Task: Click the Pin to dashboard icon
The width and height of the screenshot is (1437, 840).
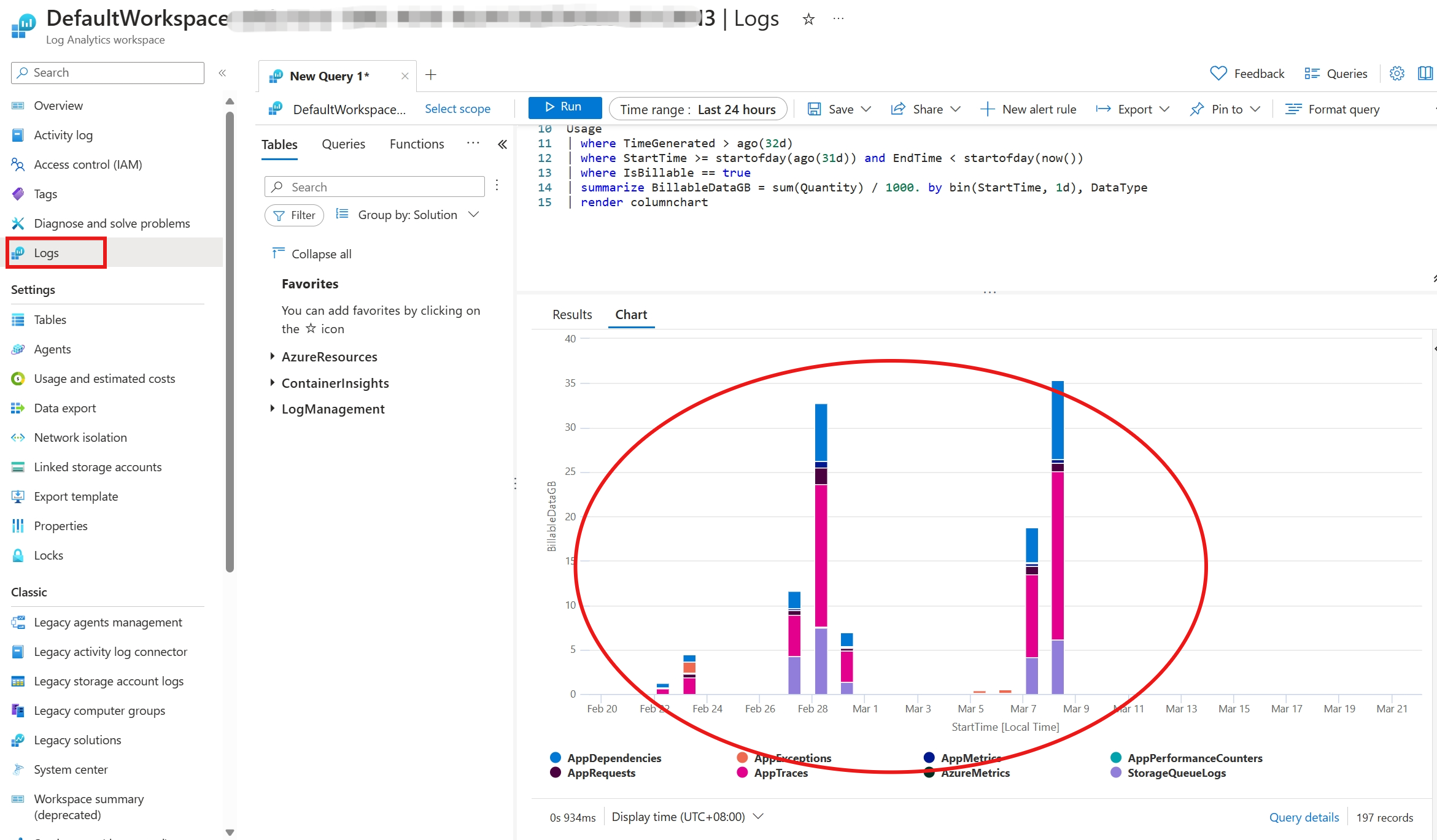Action: point(1196,108)
